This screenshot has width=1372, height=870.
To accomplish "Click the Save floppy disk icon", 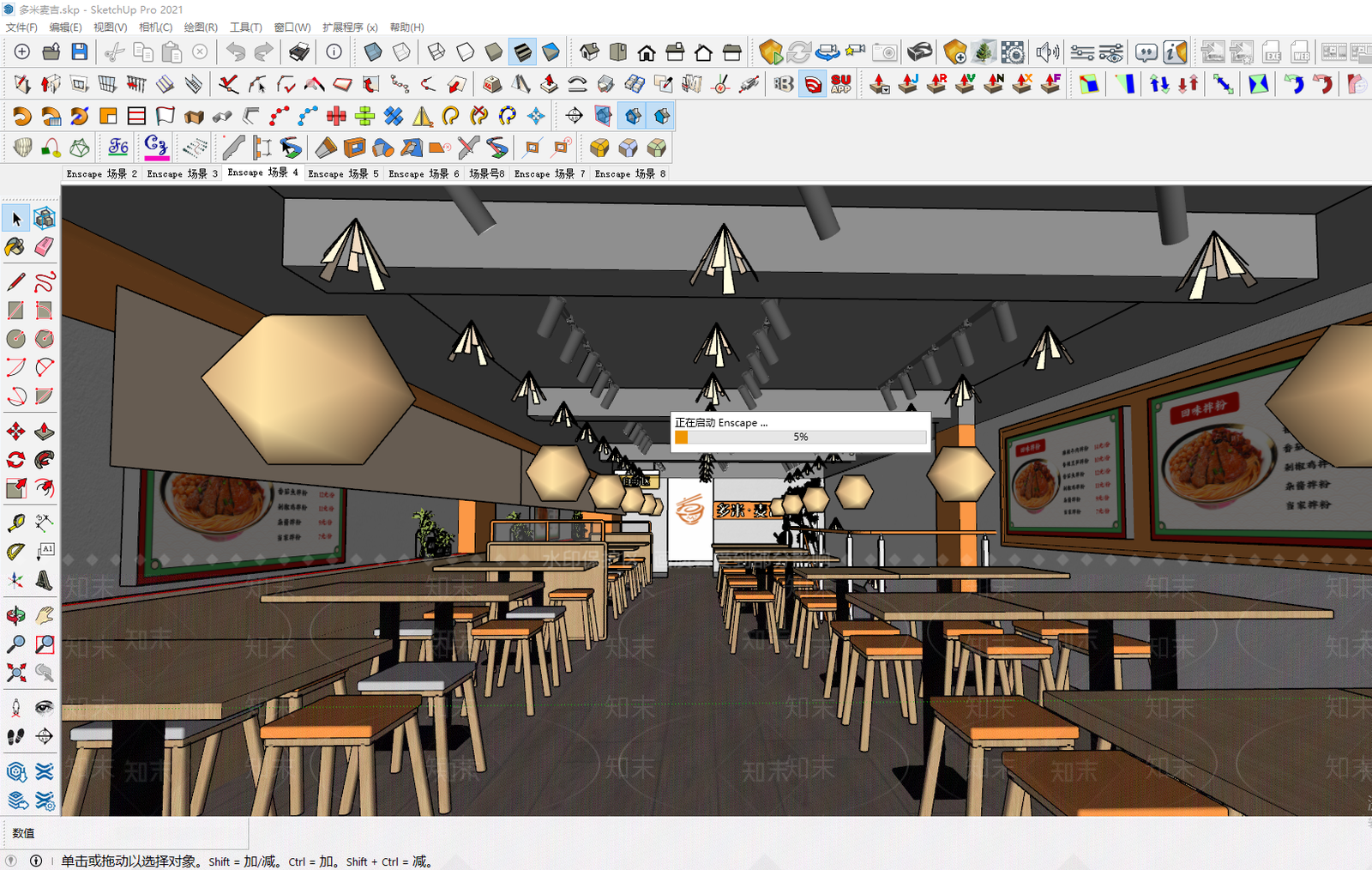I will tap(80, 52).
